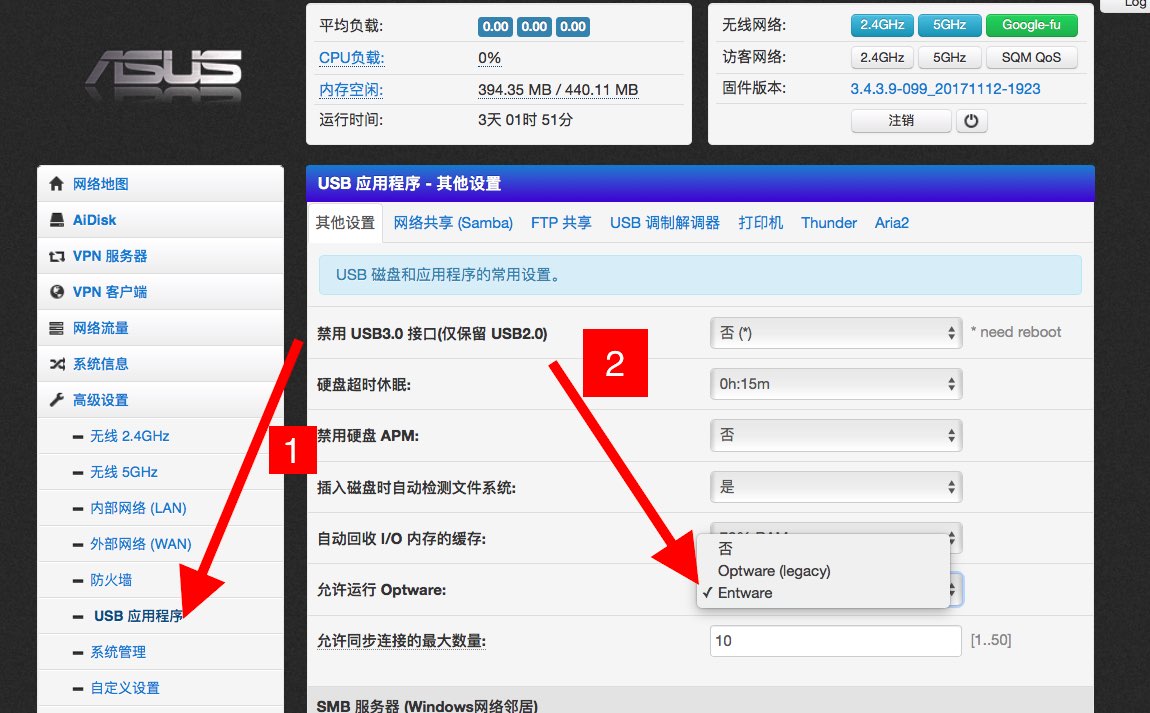The image size is (1150, 713).
Task: Click the 允许同步连接的最大数量 input field
Action: click(x=835, y=640)
